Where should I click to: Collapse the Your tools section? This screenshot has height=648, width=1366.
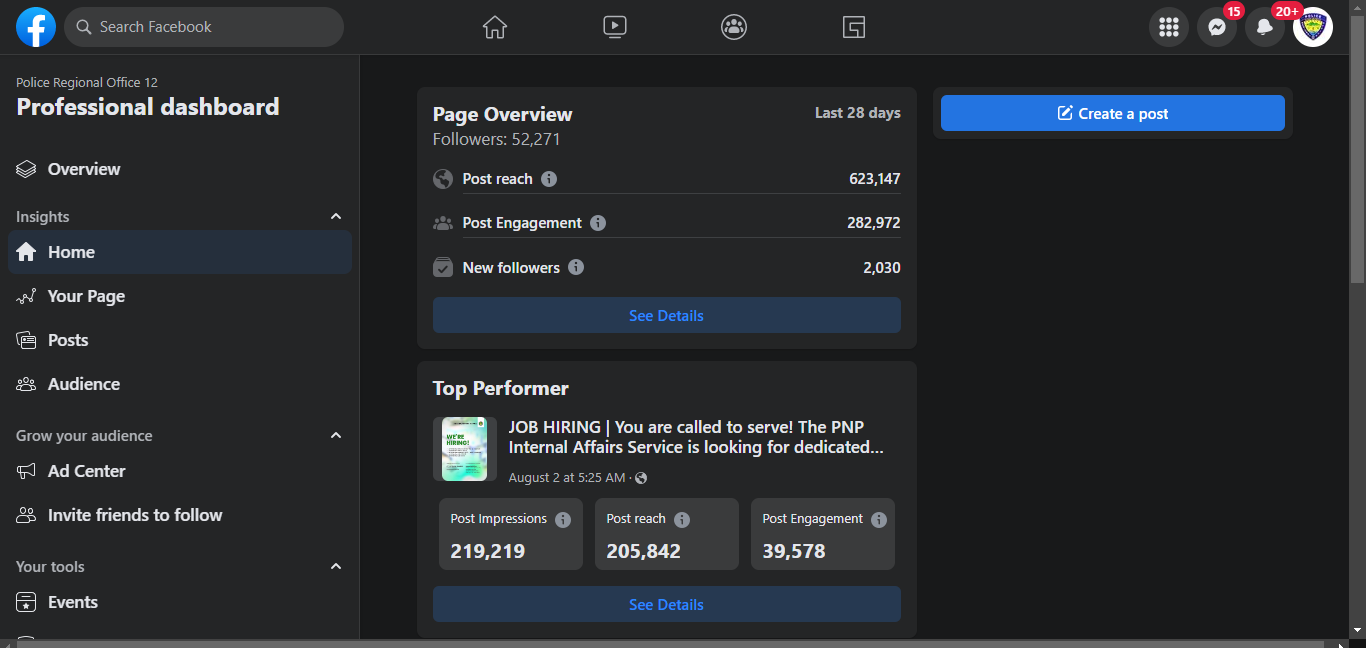coord(336,567)
